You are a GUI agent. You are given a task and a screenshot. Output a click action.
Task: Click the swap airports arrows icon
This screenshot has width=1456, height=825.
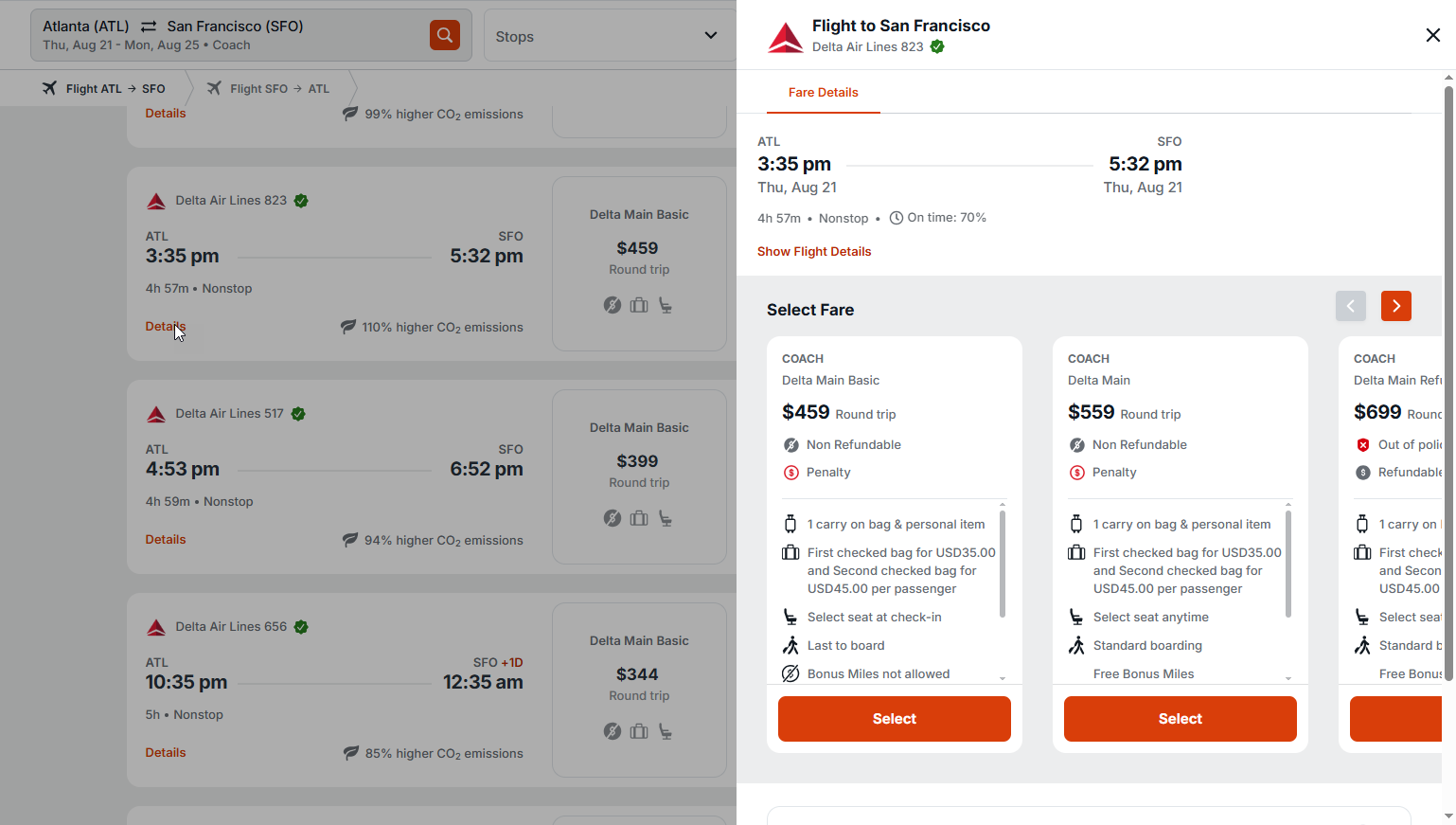pos(149,27)
